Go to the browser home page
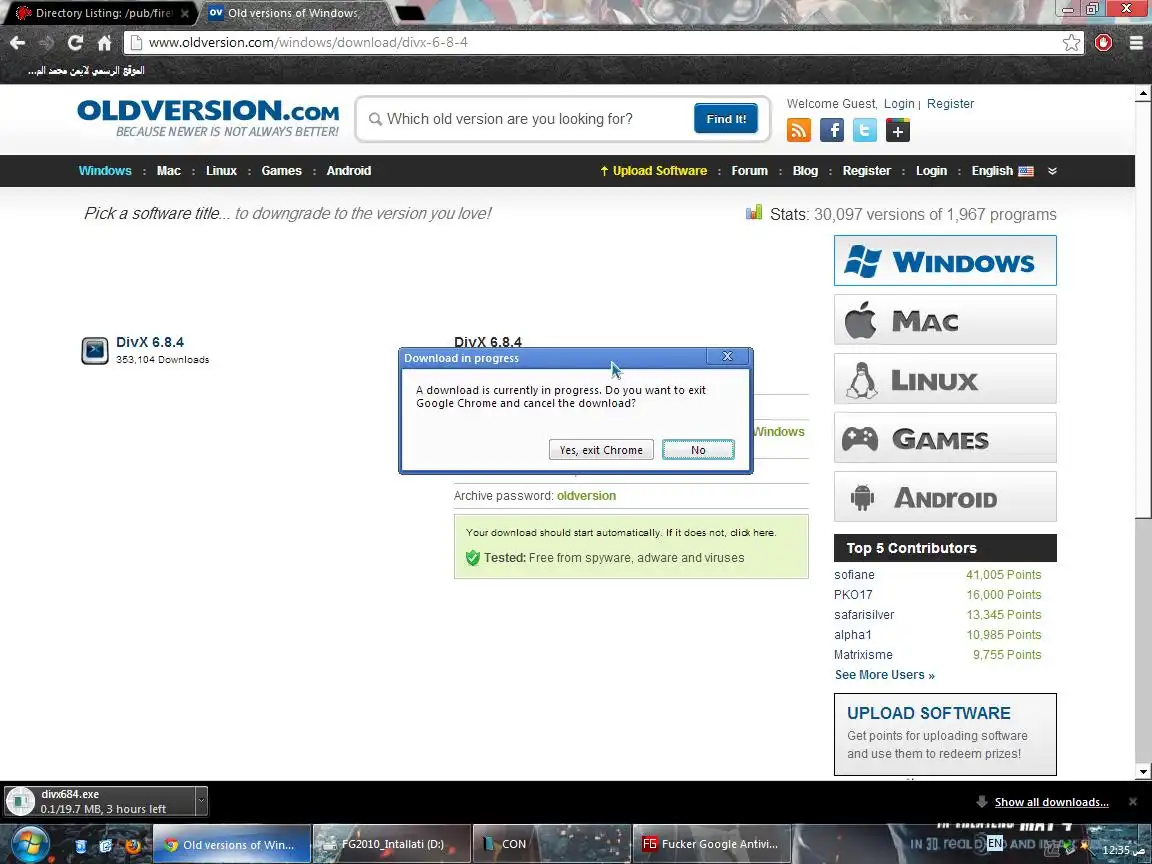 [x=104, y=43]
